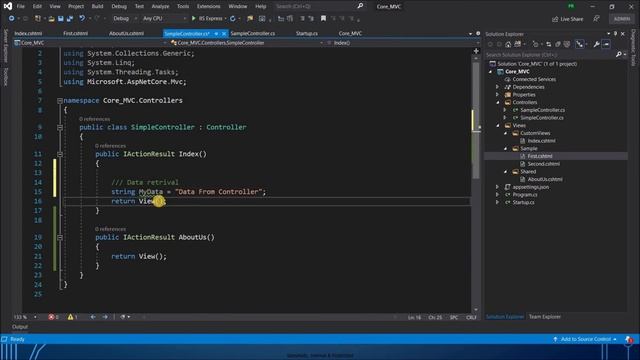The height and width of the screenshot is (360, 640).
Task: Expand the Properties node in Solution Explorer
Action: click(498, 95)
